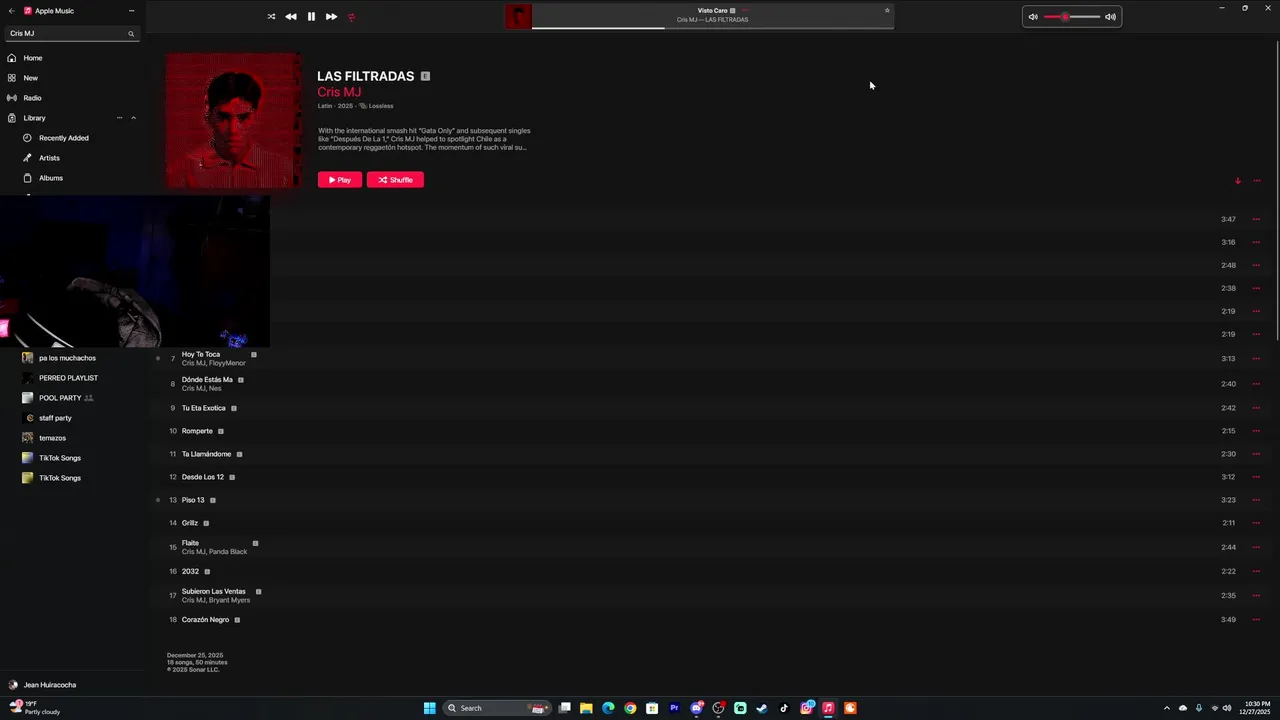Click the taskbar Search box
Viewport: 1280px width, 720px height.
coord(498,708)
